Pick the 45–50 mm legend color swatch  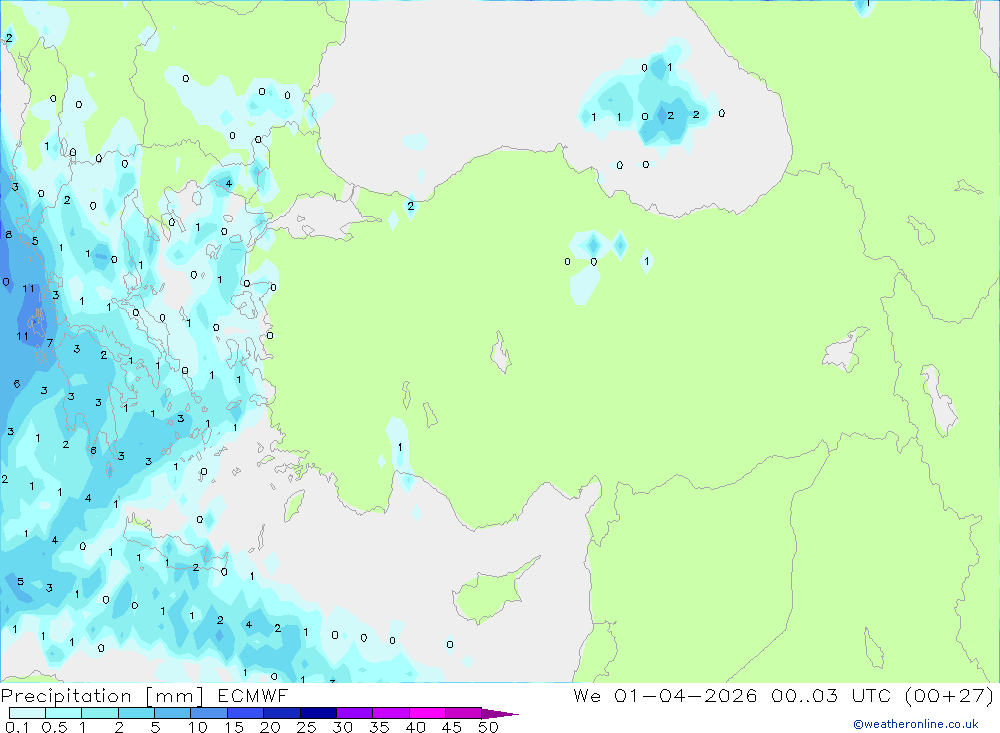click(x=464, y=713)
